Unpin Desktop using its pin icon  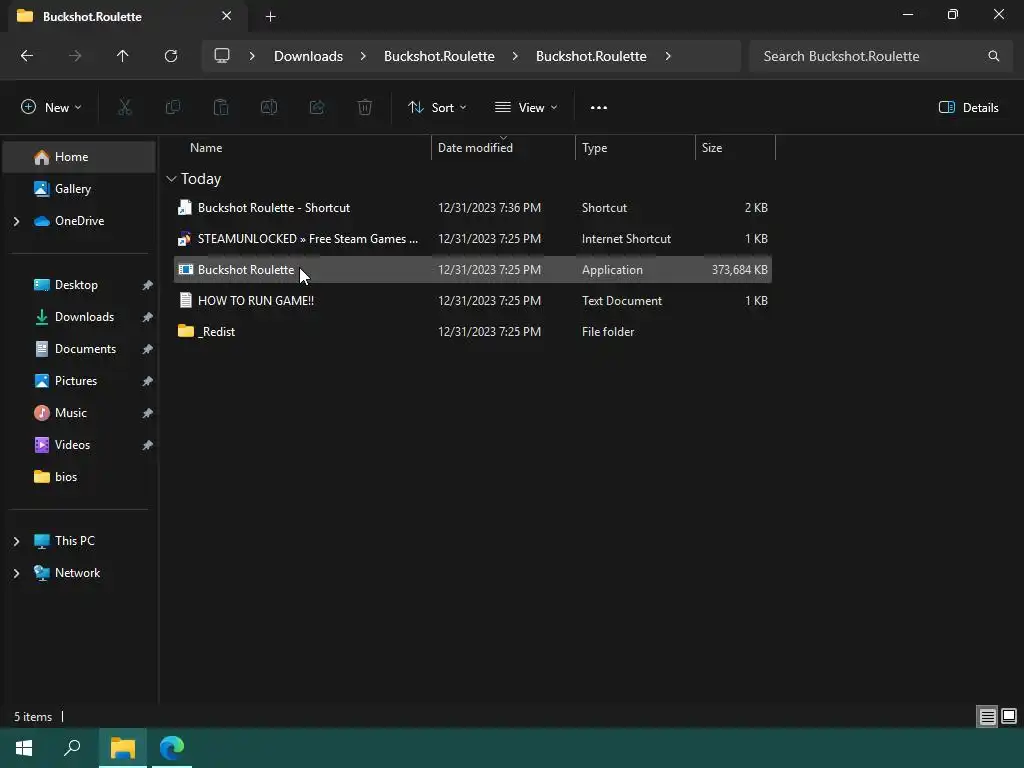click(148, 285)
